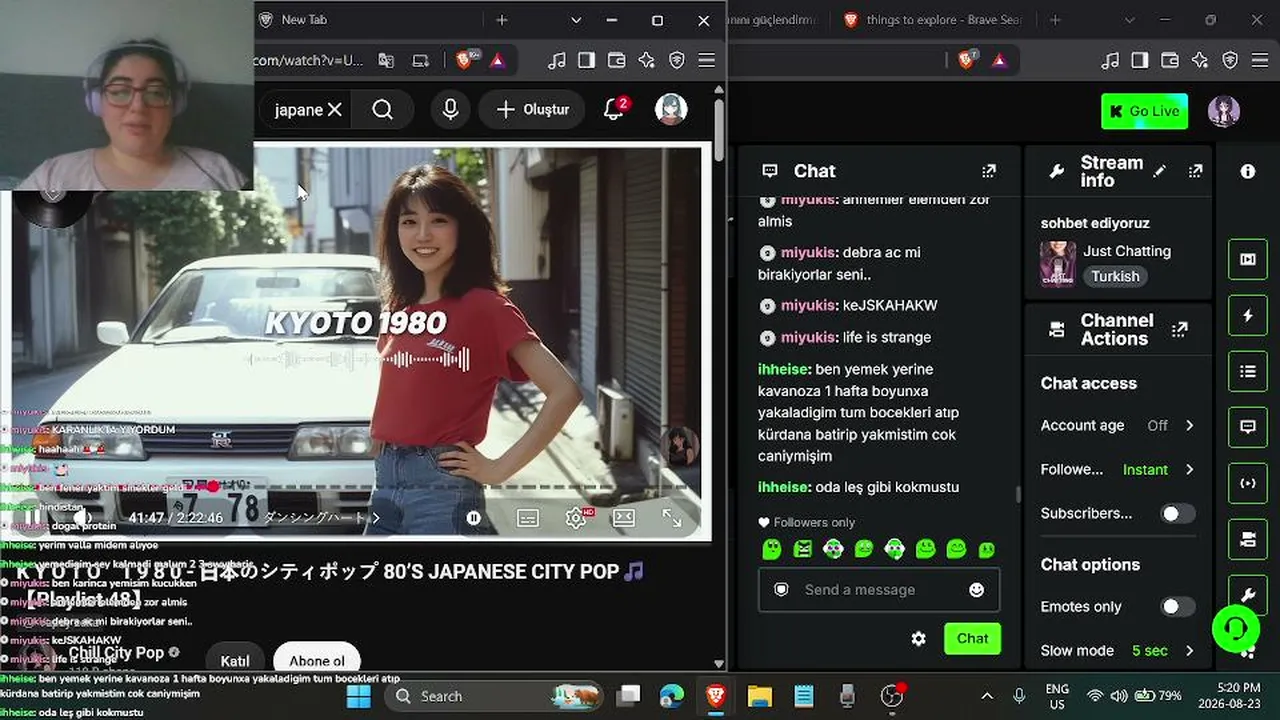Open the YouTube player settings gear
The height and width of the screenshot is (720, 1280).
[x=577, y=518]
